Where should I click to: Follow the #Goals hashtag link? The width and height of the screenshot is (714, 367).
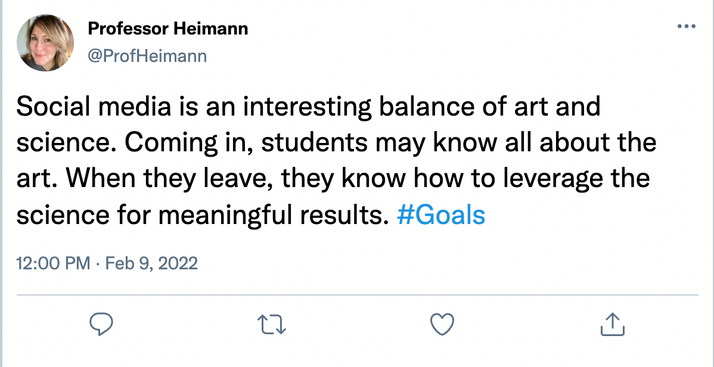coord(441,215)
